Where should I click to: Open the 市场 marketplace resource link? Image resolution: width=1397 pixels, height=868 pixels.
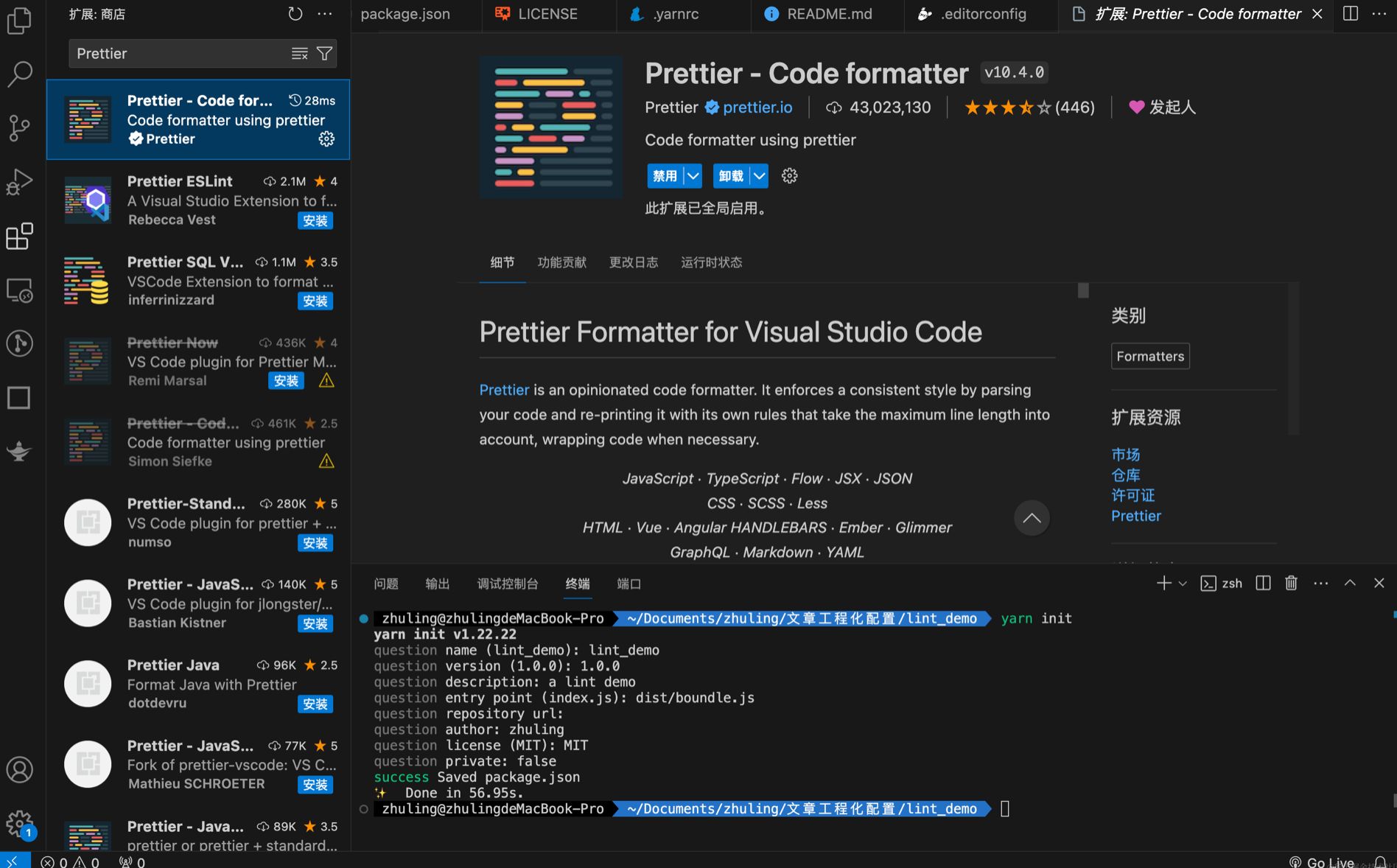tap(1125, 455)
